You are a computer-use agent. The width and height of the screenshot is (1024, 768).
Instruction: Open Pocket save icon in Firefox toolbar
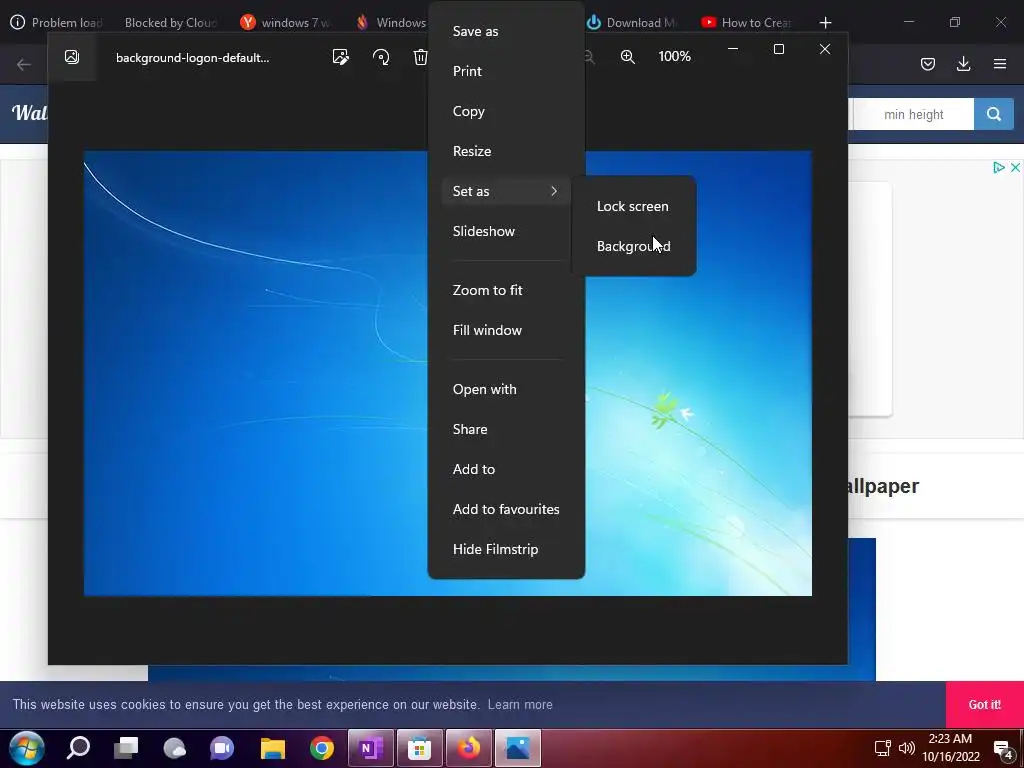[x=928, y=64]
